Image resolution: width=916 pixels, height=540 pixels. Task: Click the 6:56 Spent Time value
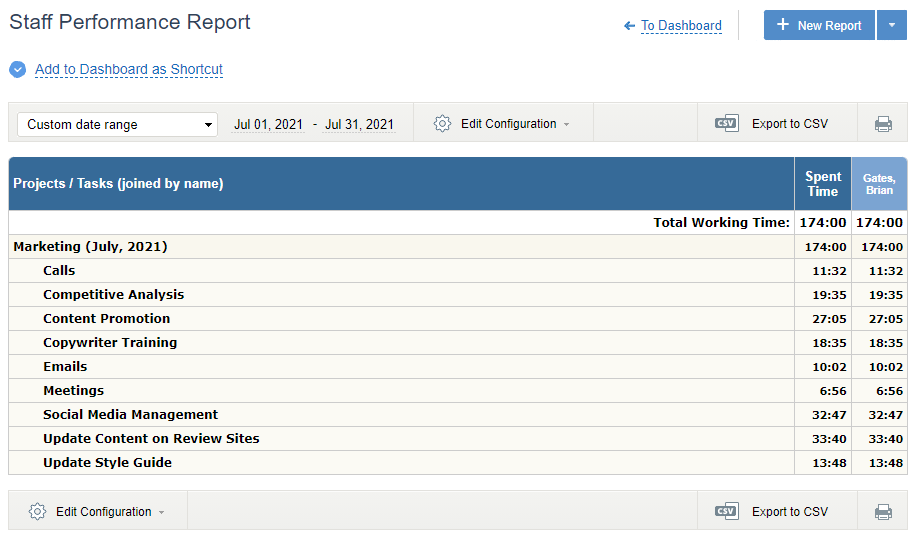coord(833,391)
